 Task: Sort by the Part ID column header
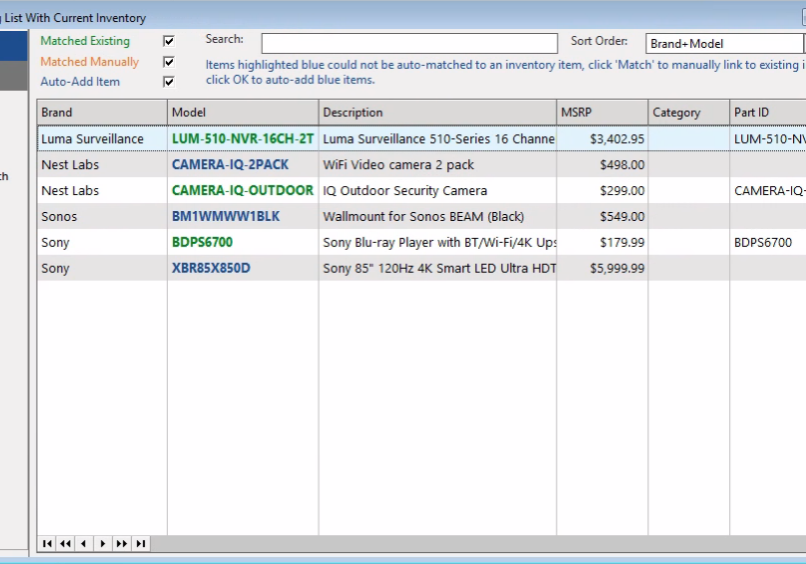pos(768,113)
